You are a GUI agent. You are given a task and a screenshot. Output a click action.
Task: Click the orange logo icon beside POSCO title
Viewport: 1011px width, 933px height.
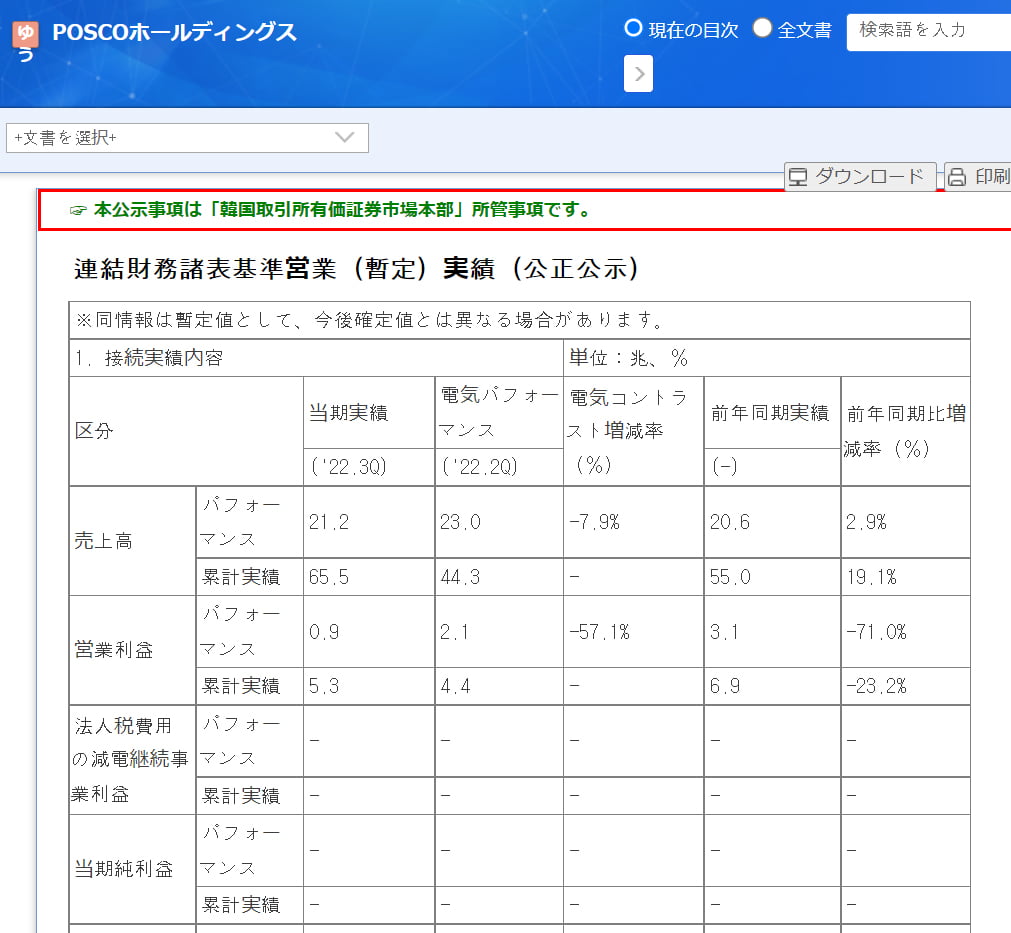[x=25, y=34]
